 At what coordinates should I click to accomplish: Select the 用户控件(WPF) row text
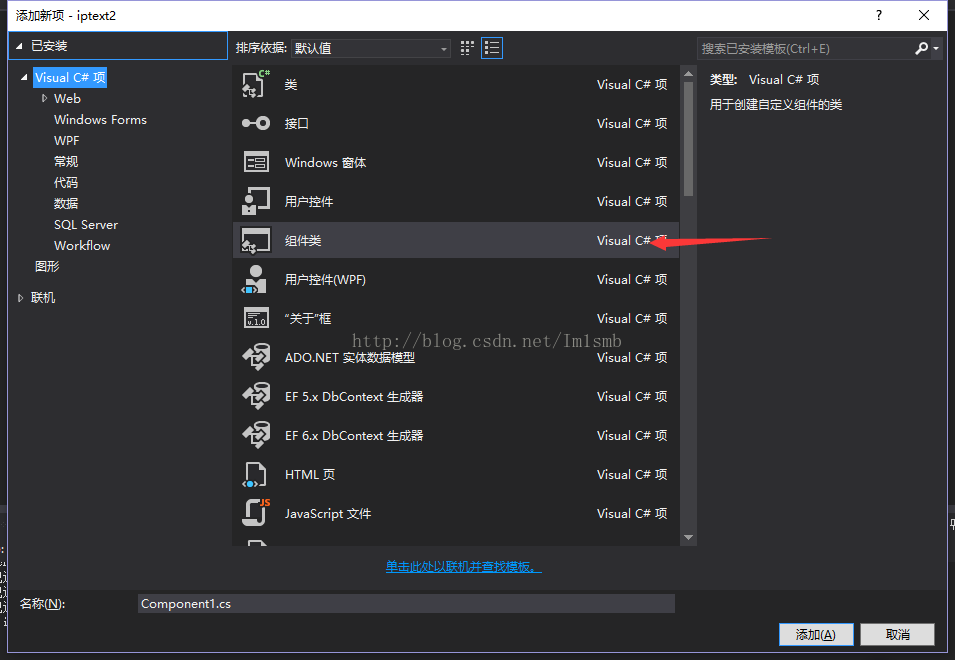325,279
